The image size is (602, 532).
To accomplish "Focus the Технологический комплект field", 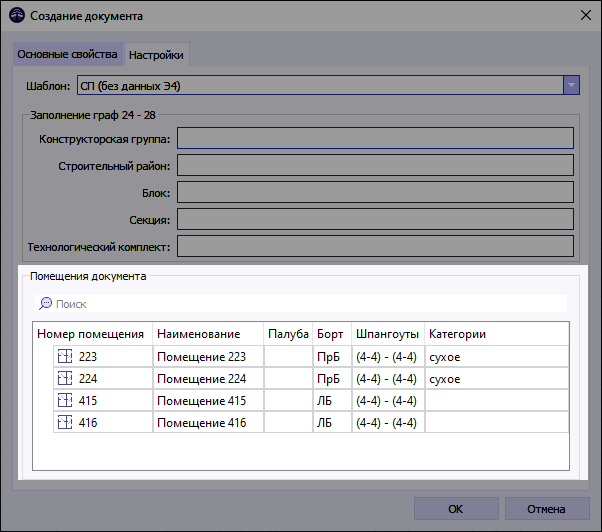I will click(x=375, y=246).
